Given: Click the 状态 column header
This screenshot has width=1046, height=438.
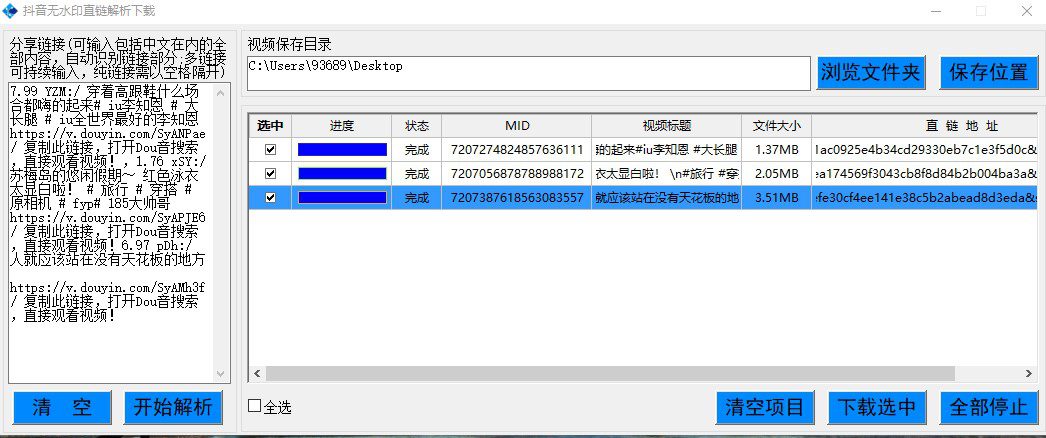Looking at the screenshot, I should (x=416, y=126).
